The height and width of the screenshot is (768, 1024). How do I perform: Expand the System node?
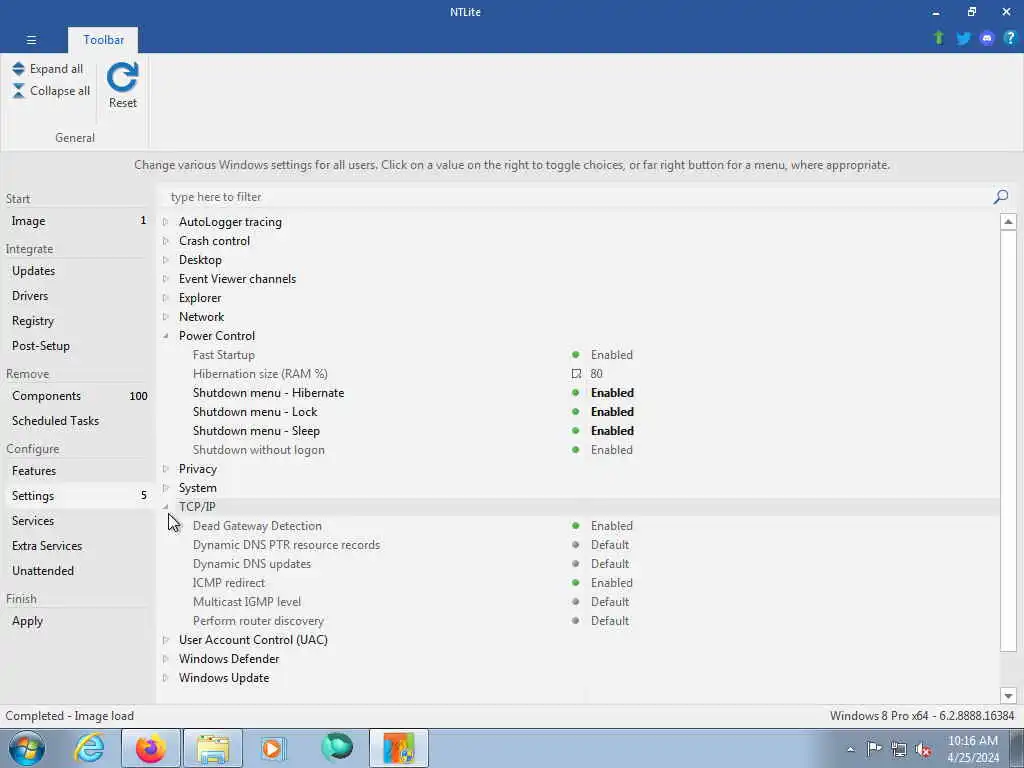click(166, 488)
